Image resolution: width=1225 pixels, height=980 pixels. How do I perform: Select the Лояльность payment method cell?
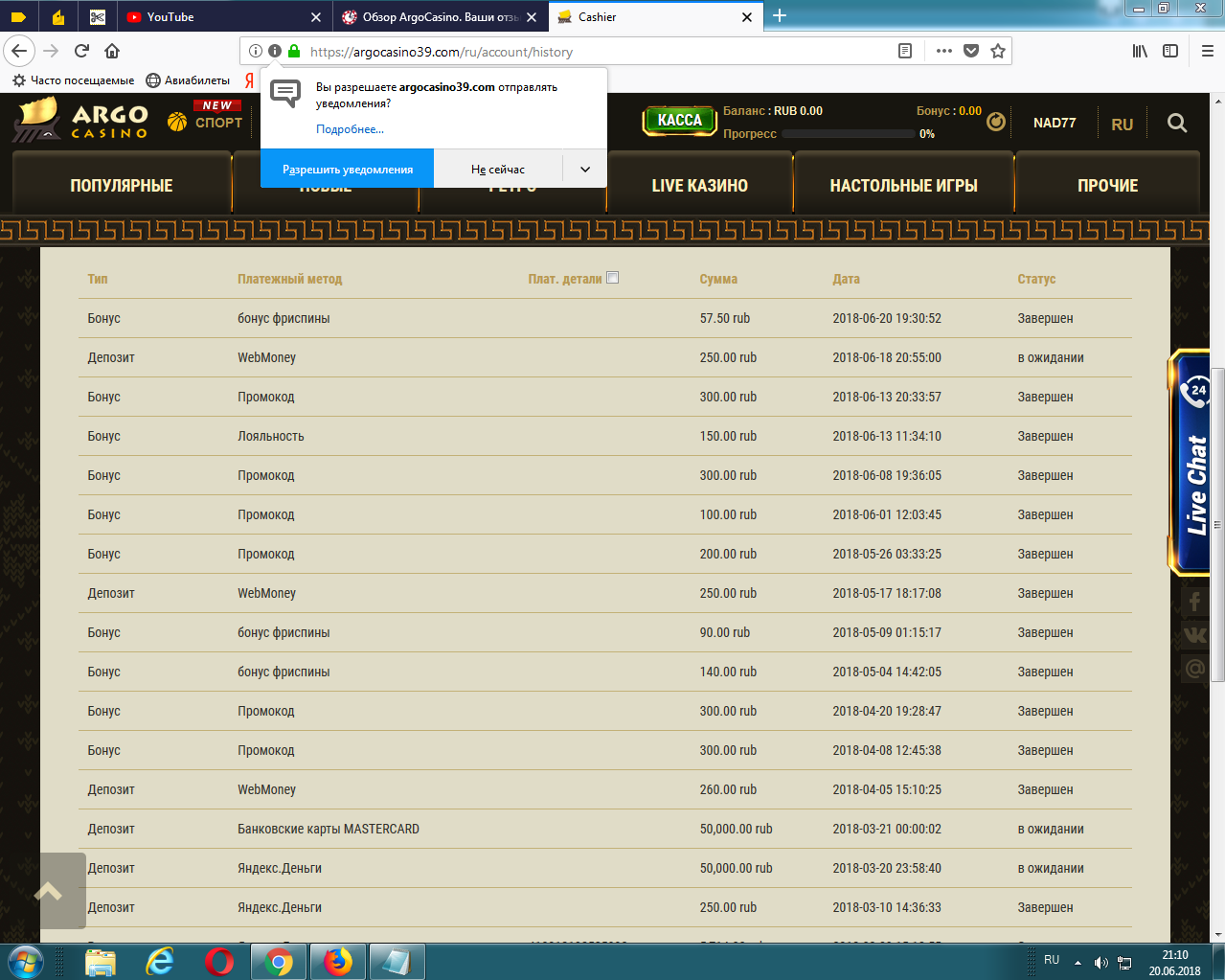coord(271,436)
